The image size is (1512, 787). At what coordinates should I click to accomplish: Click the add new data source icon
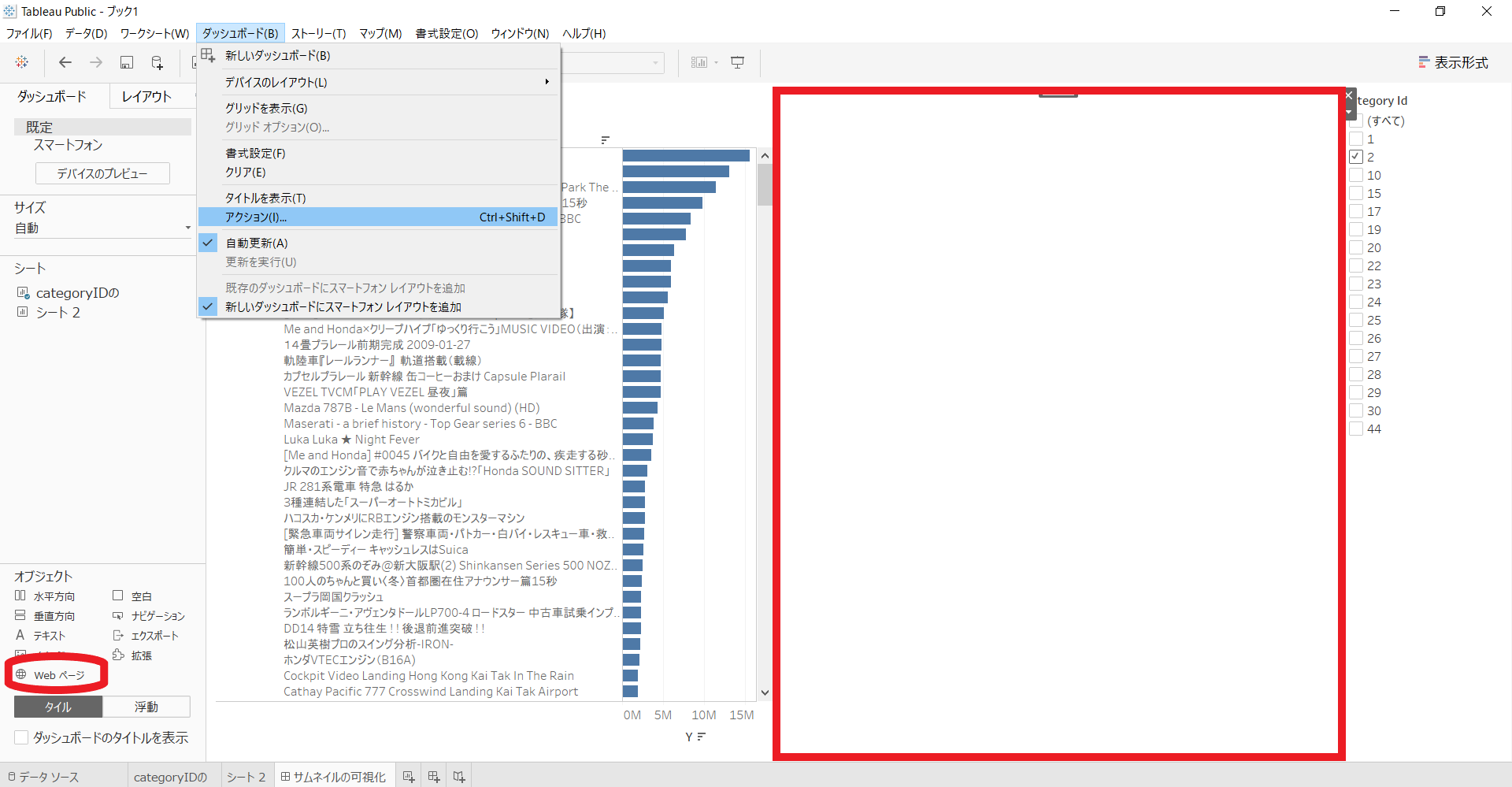(x=157, y=62)
